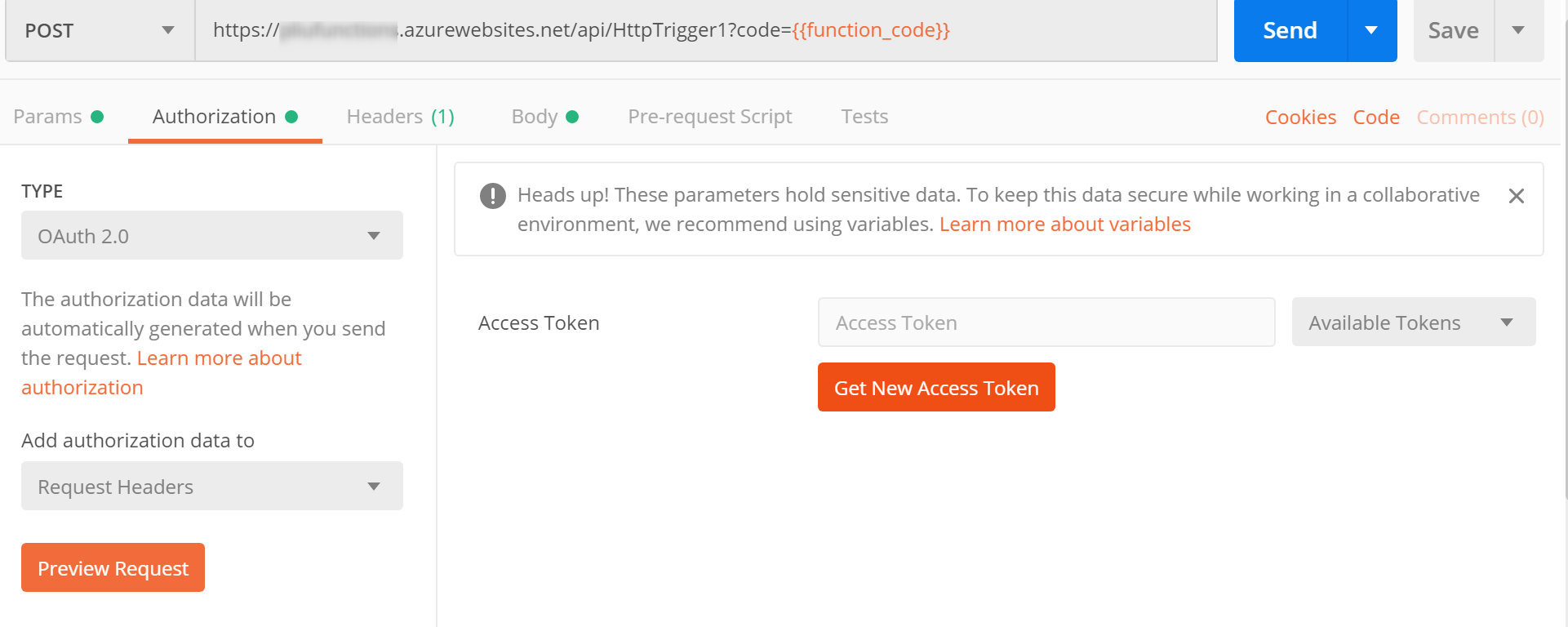Open the Send options caret
This screenshot has width=1568, height=627.
(x=1372, y=30)
